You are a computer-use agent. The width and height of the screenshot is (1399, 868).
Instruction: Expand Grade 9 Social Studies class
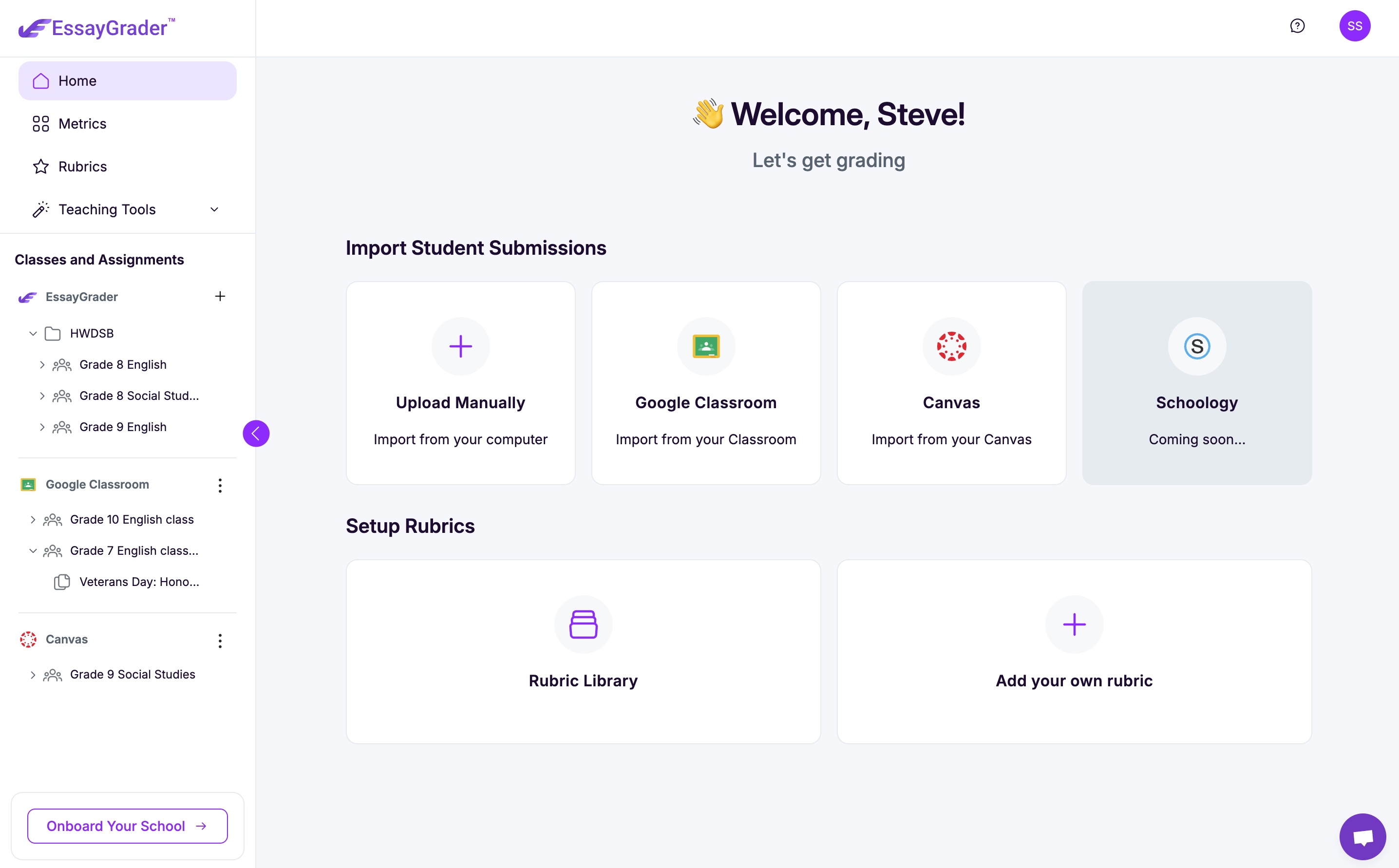(33, 675)
